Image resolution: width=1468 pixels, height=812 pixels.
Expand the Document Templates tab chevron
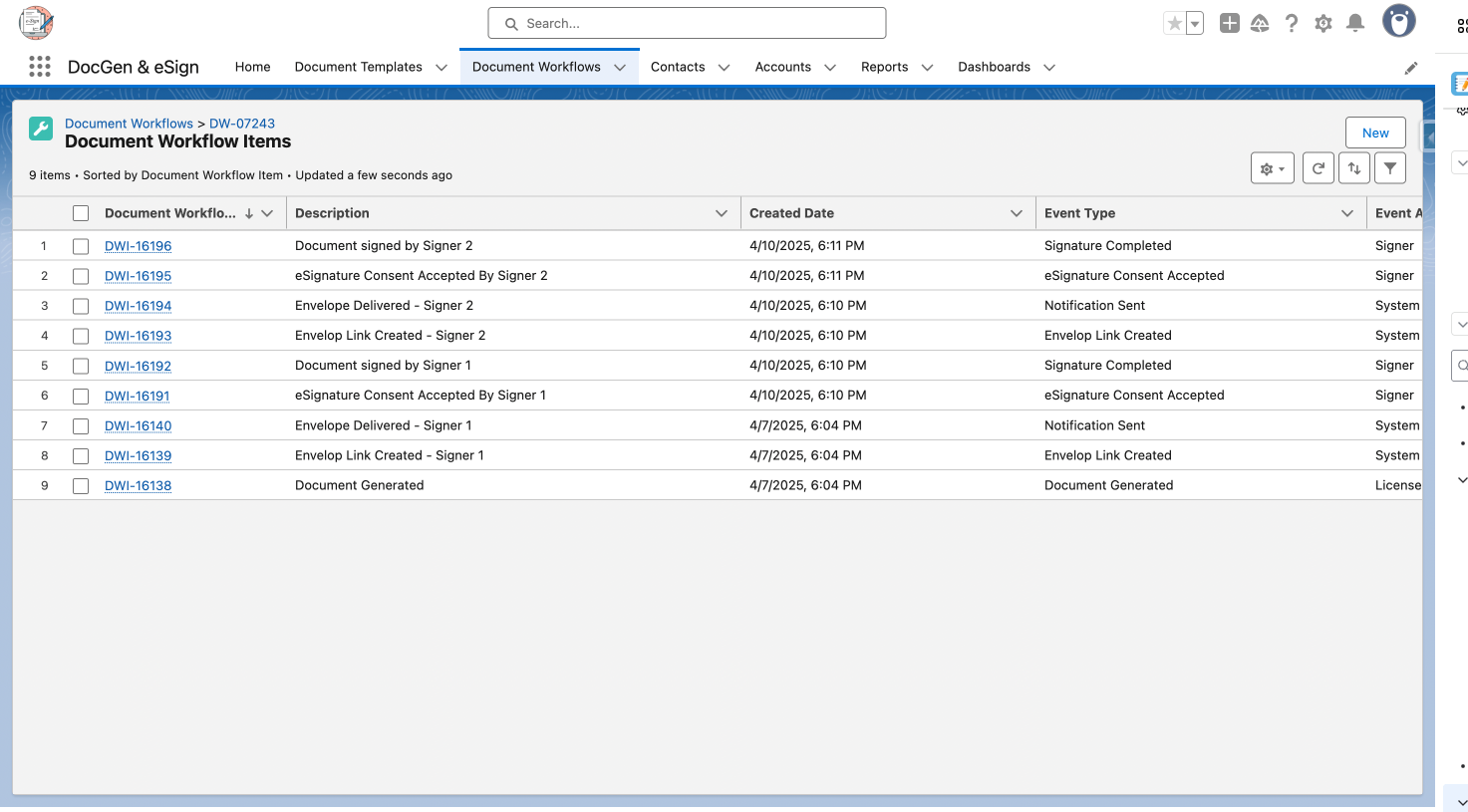click(x=441, y=68)
